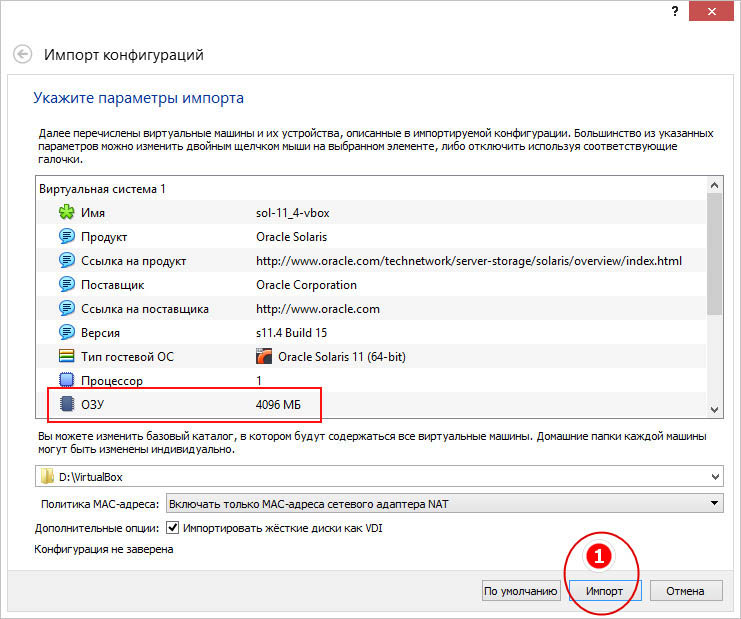Click the scroll down arrow of the settings list
The height and width of the screenshot is (619, 741).
715,409
